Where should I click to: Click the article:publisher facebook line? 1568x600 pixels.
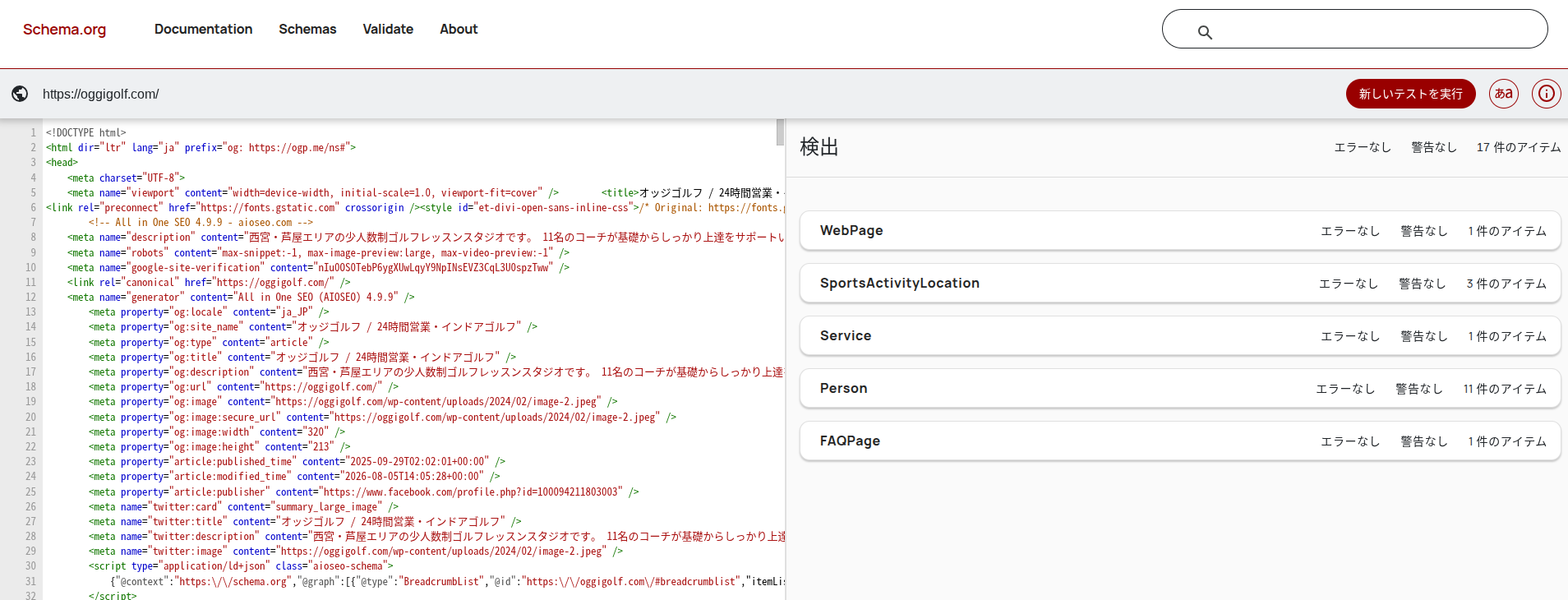coord(363,492)
